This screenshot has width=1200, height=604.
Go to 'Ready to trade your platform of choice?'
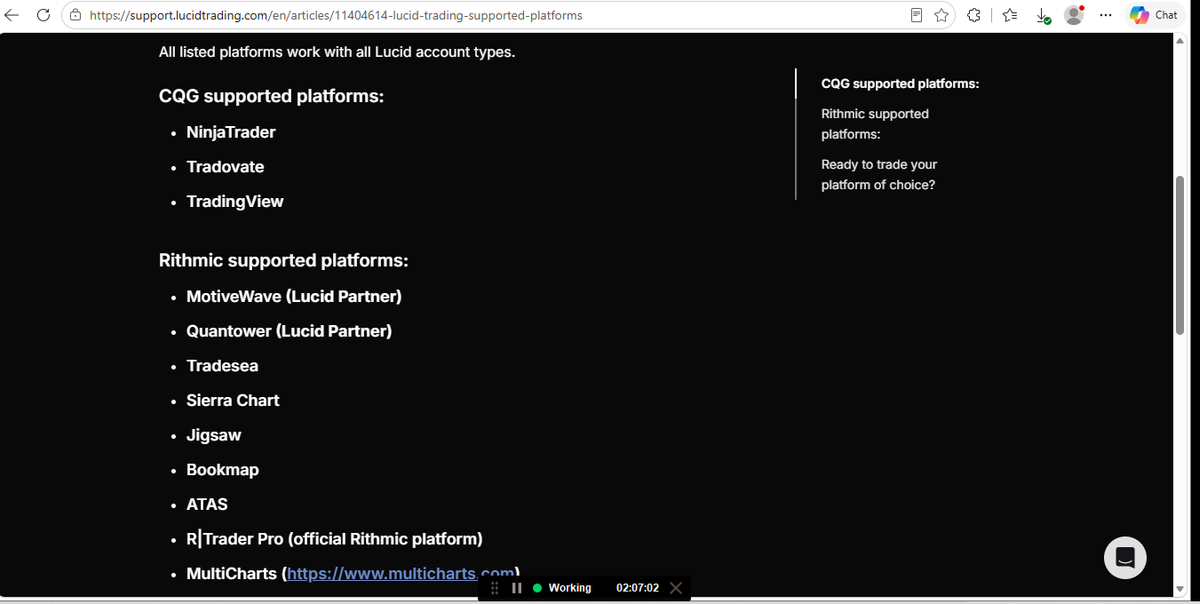[879, 174]
